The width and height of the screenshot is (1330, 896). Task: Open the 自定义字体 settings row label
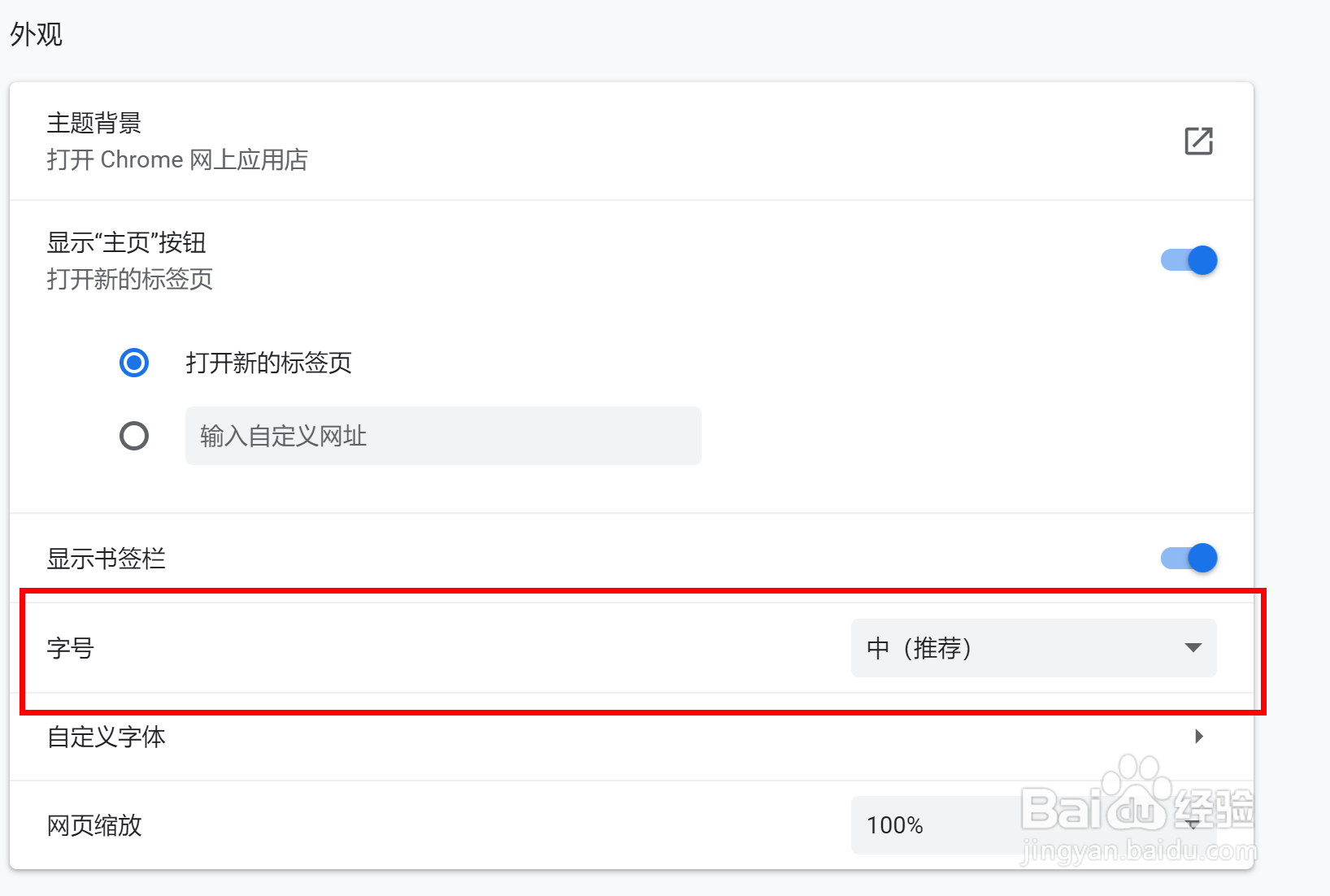pos(106,737)
